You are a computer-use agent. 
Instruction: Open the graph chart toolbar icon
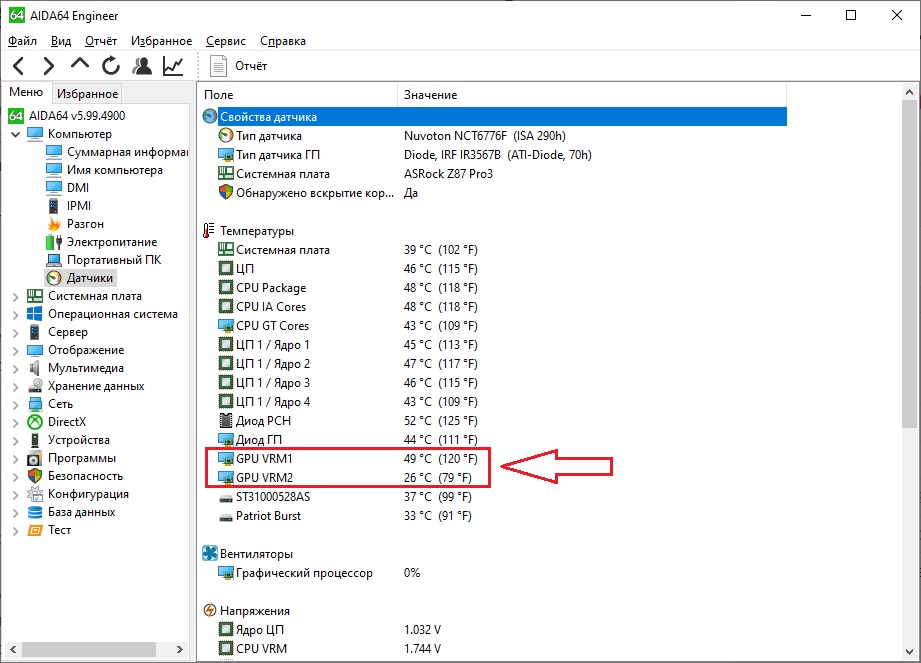pyautogui.click(x=173, y=66)
